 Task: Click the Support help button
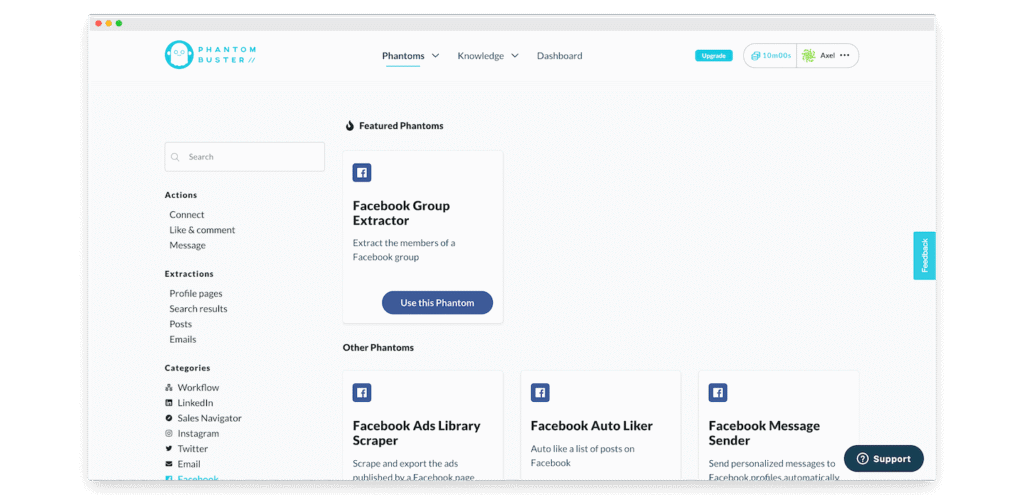[884, 458]
